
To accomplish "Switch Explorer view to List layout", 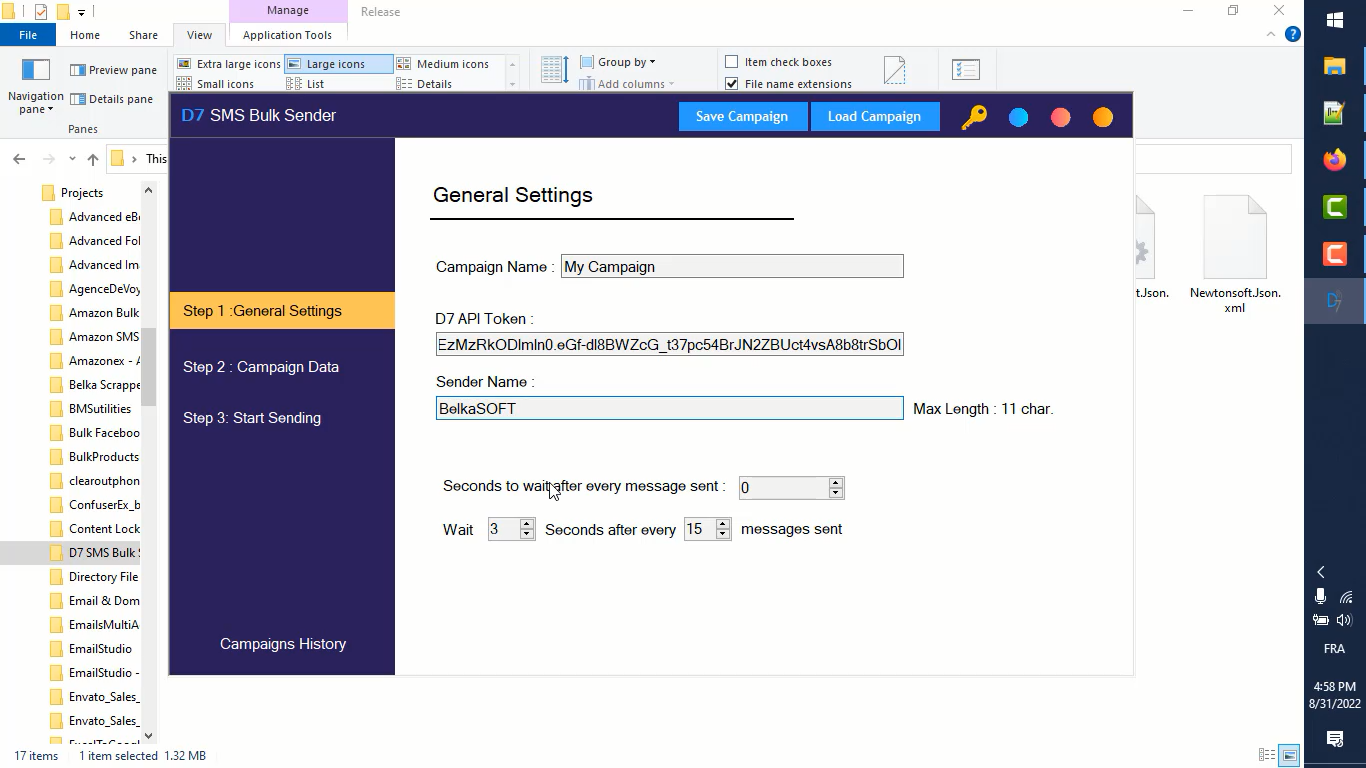I will click(x=306, y=84).
